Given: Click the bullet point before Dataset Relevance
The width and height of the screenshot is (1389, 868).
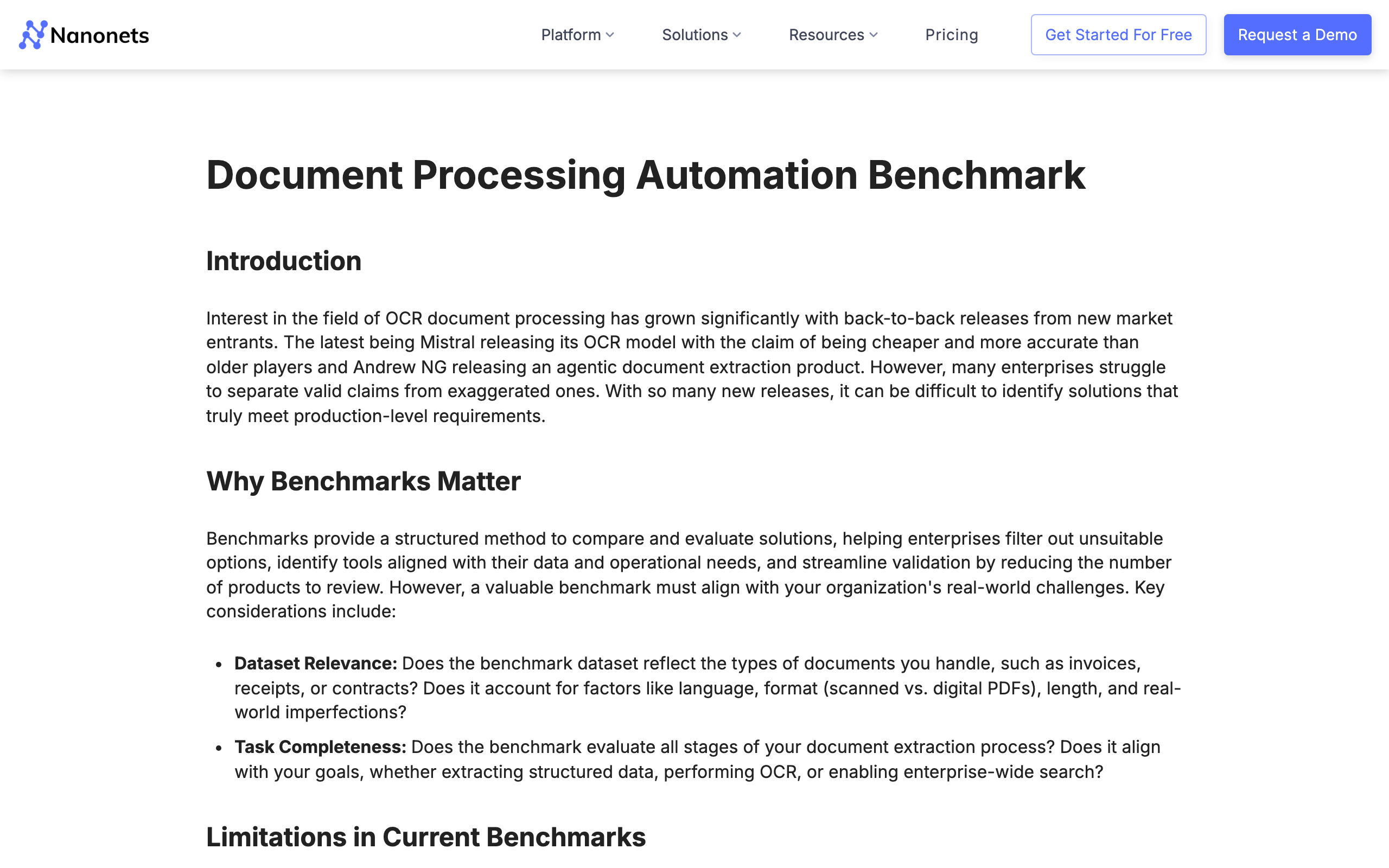Looking at the screenshot, I should [219, 665].
